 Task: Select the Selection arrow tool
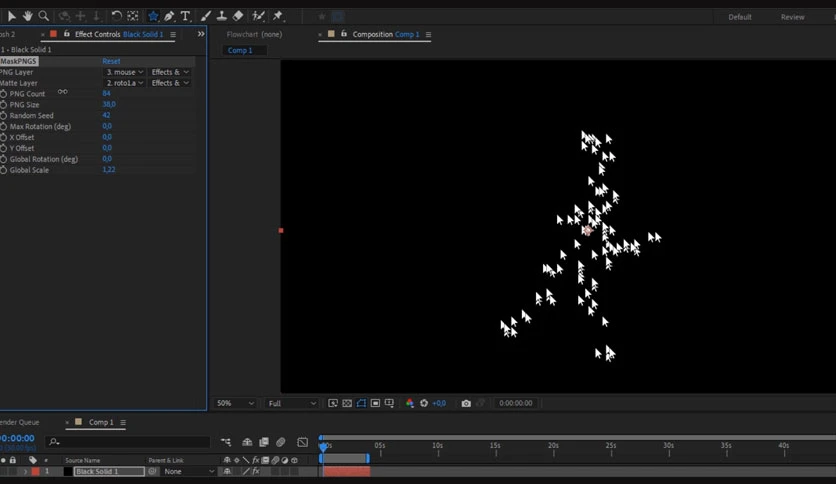12,16
